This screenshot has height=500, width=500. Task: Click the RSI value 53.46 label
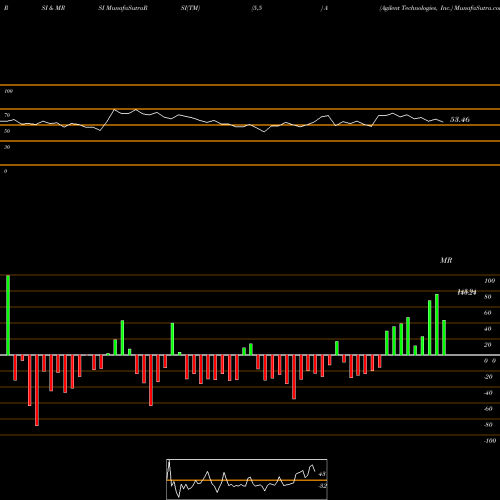pyautogui.click(x=460, y=119)
